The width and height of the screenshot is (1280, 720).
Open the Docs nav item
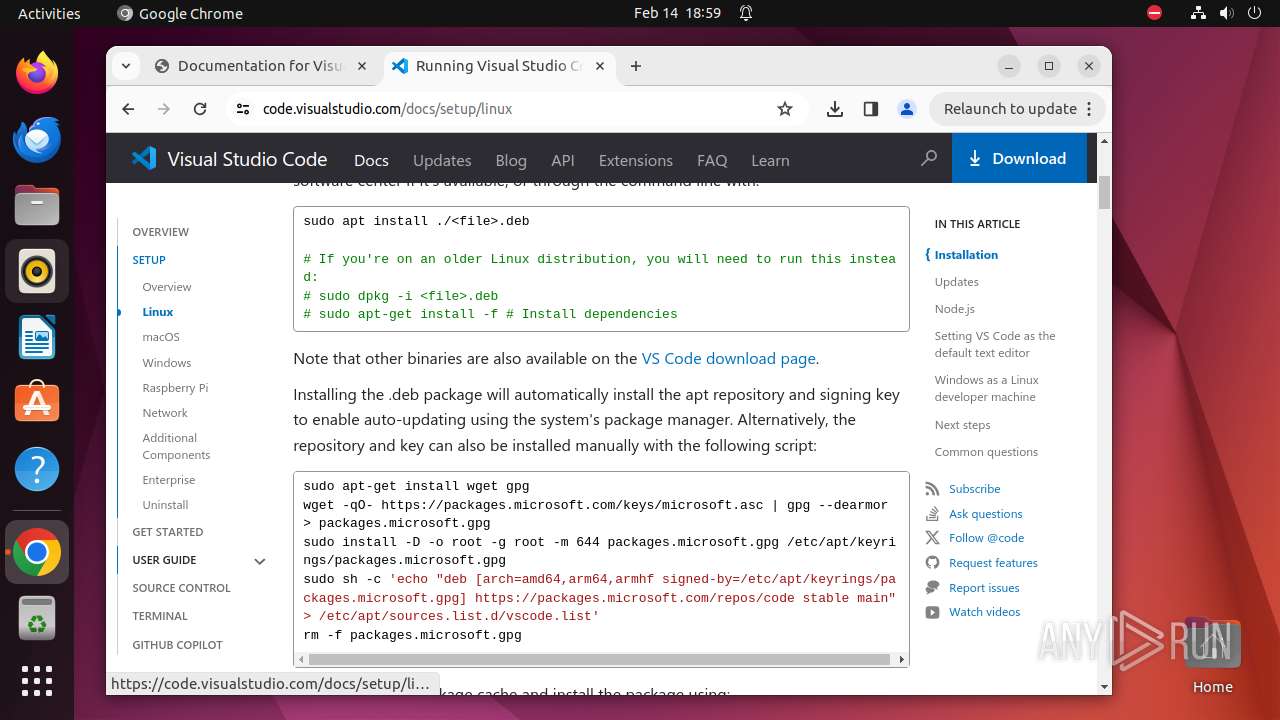(x=371, y=160)
